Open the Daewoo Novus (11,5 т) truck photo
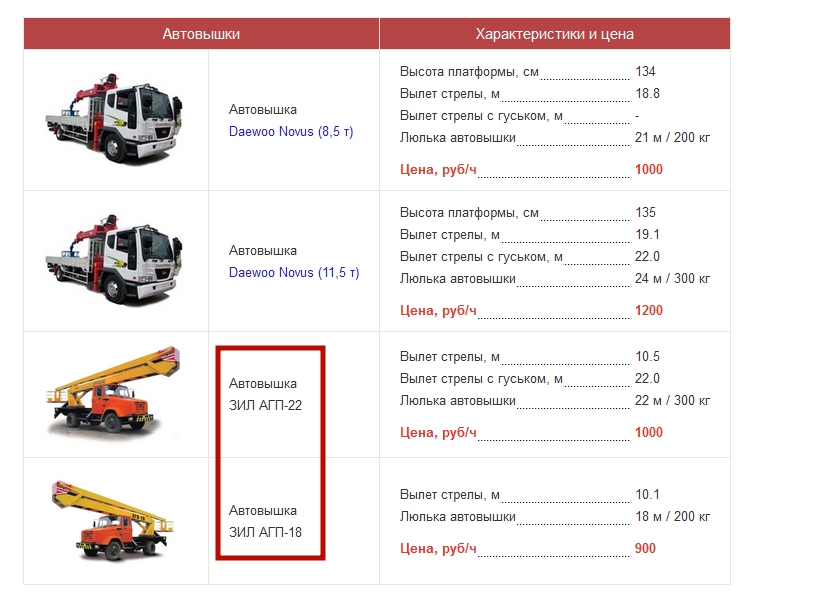Screen dimensions: 813x604 point(113,261)
